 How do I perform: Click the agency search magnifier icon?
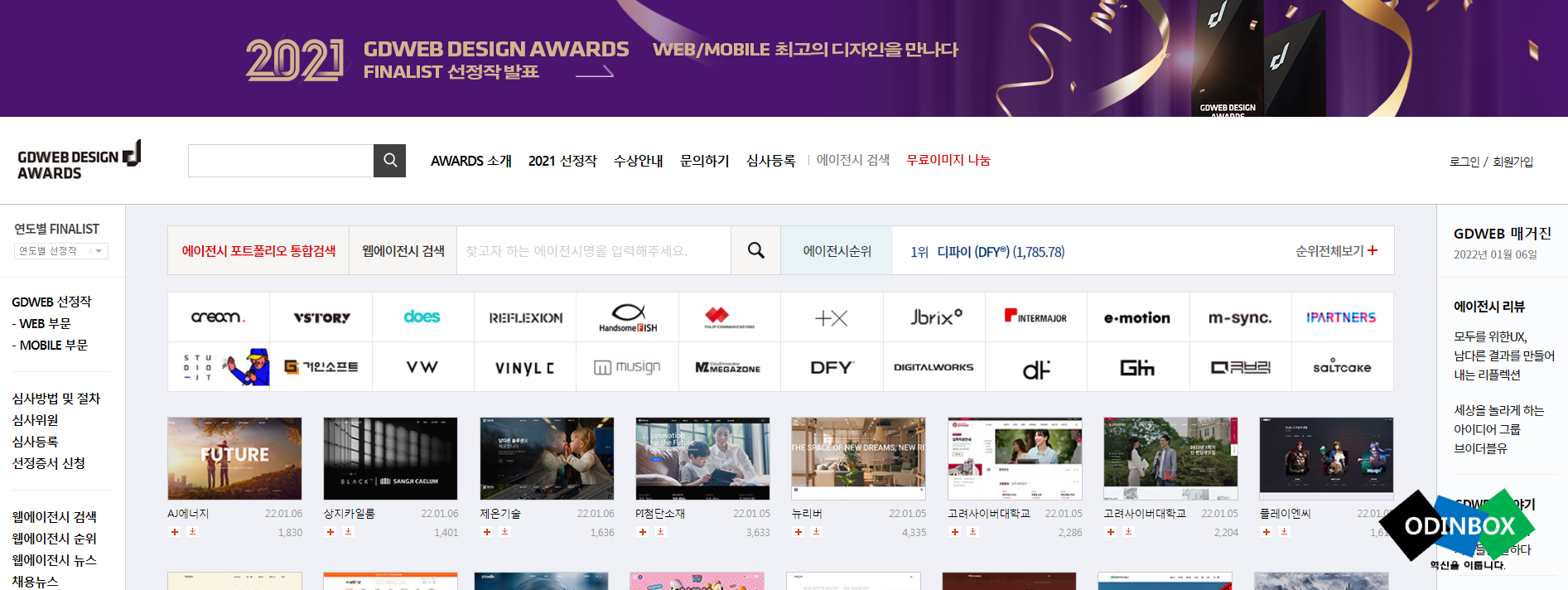click(x=755, y=250)
